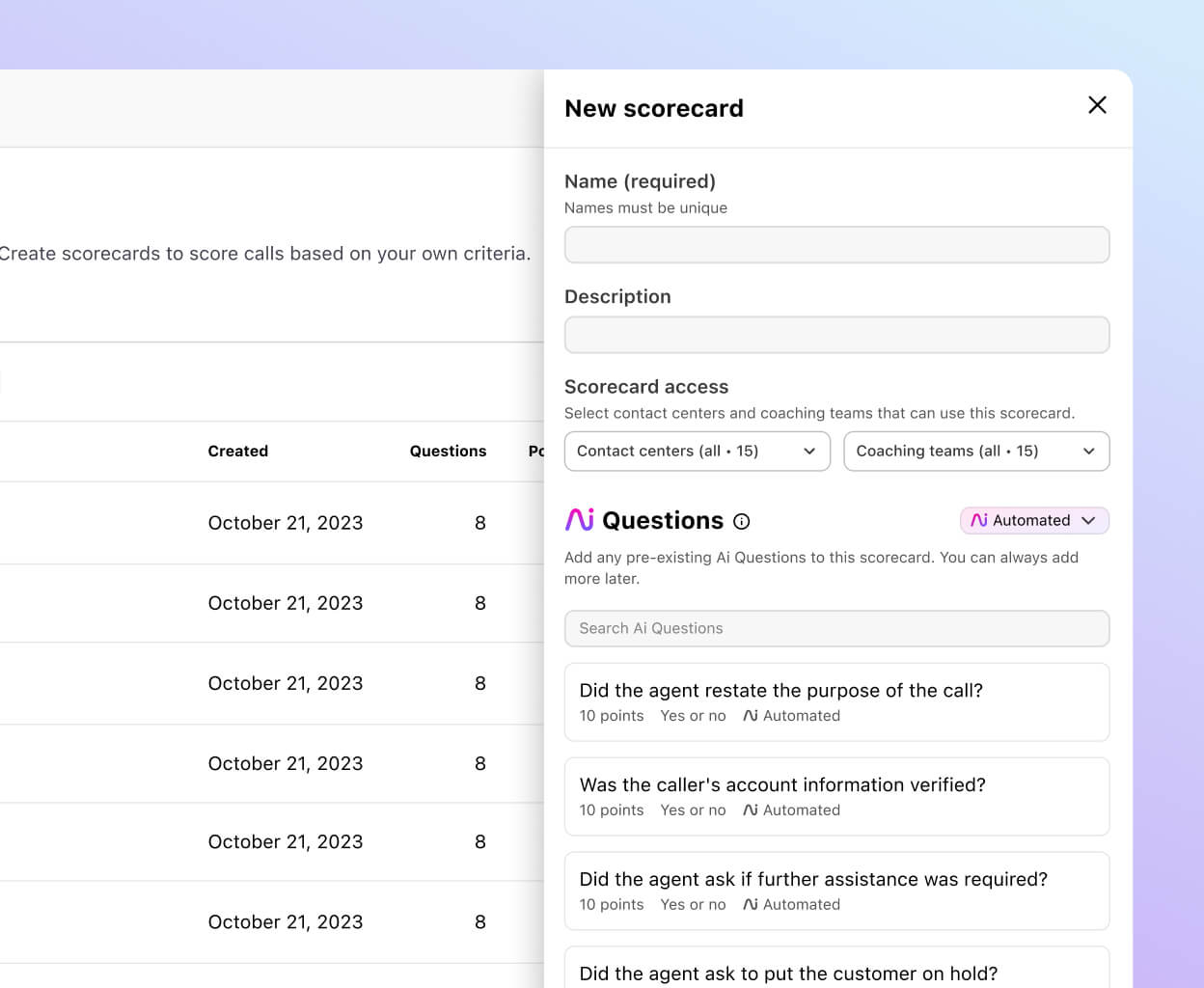
Task: Expand the Automated selector dropdown
Action: click(1034, 520)
